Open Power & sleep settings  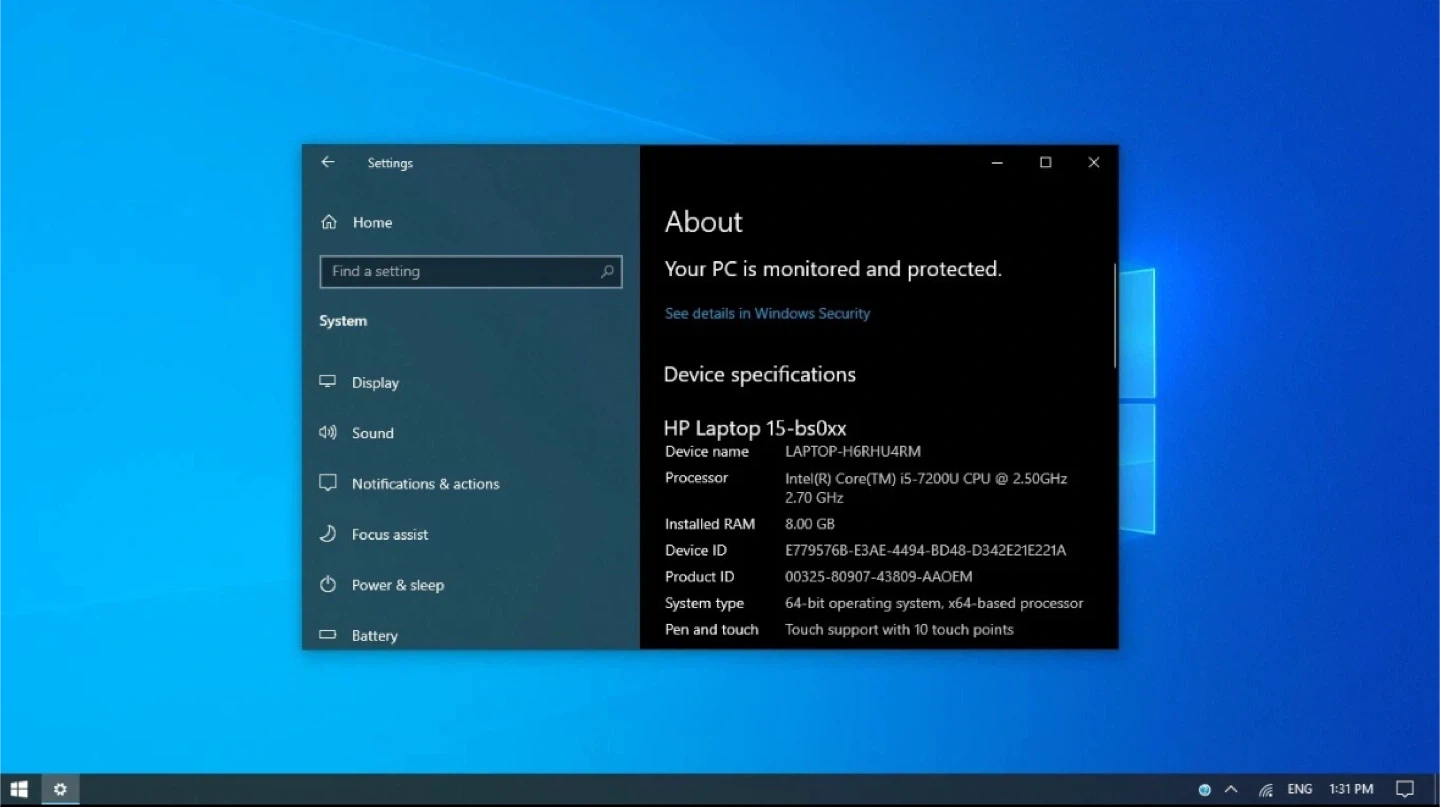pos(397,585)
